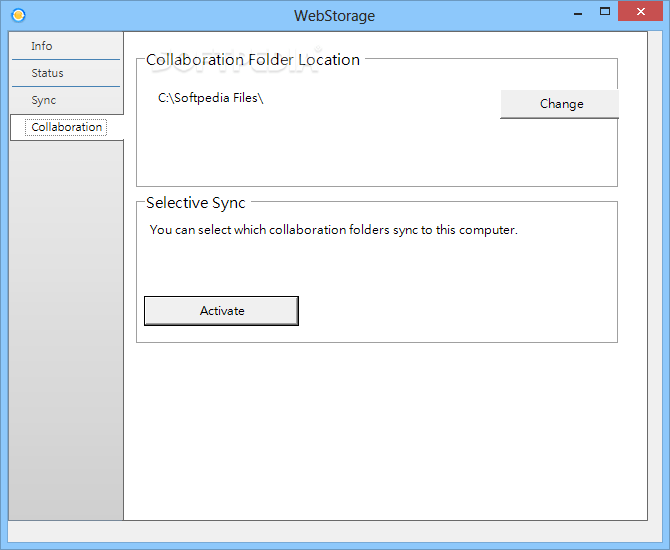Open the Info tab
Viewport: 670px width, 550px height.
click(x=66, y=46)
